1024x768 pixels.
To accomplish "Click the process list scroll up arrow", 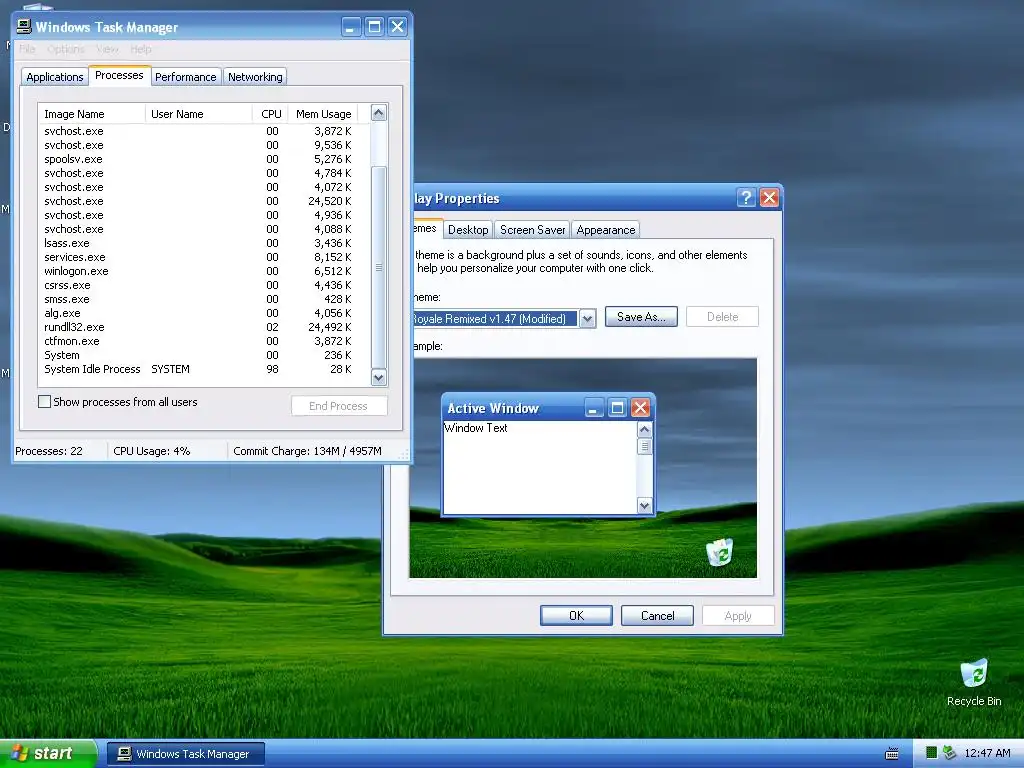I will [x=379, y=113].
